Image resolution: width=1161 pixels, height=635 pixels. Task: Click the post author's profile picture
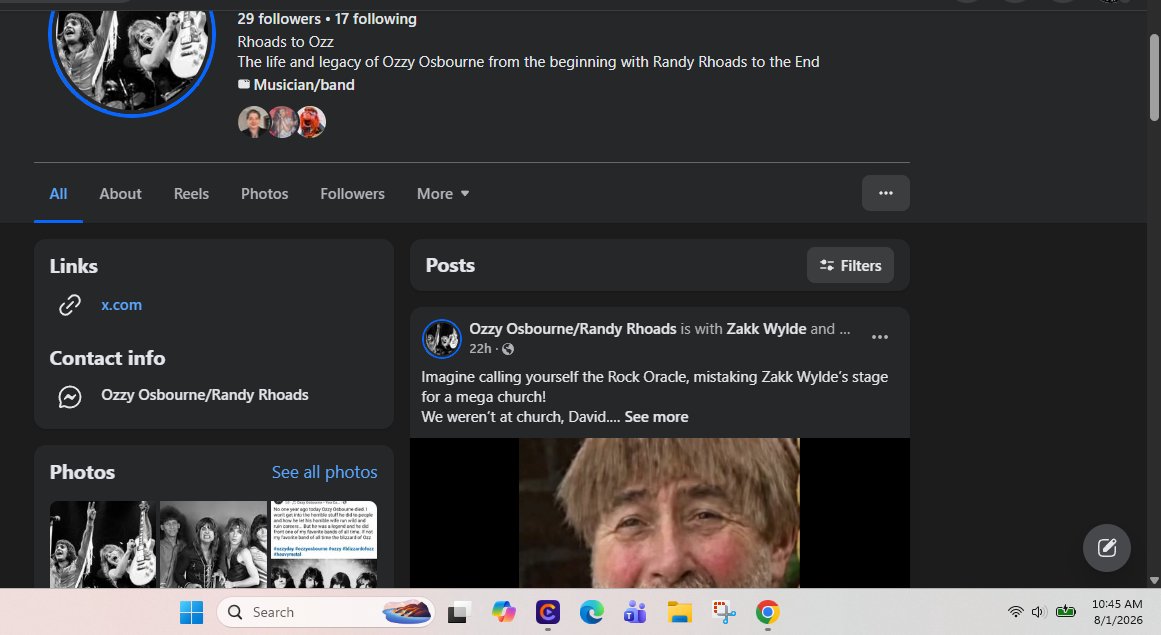coord(441,338)
